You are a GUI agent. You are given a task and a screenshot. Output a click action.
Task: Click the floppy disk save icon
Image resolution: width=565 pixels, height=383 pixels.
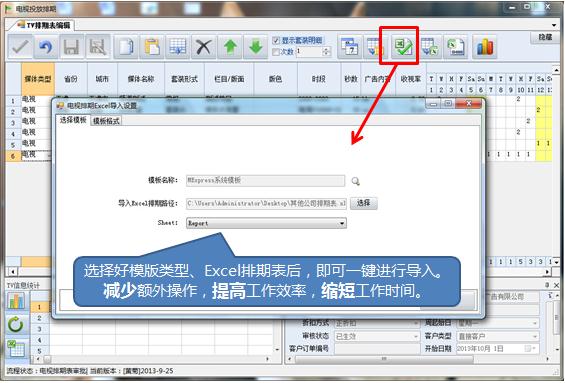pyautogui.click(x=71, y=47)
